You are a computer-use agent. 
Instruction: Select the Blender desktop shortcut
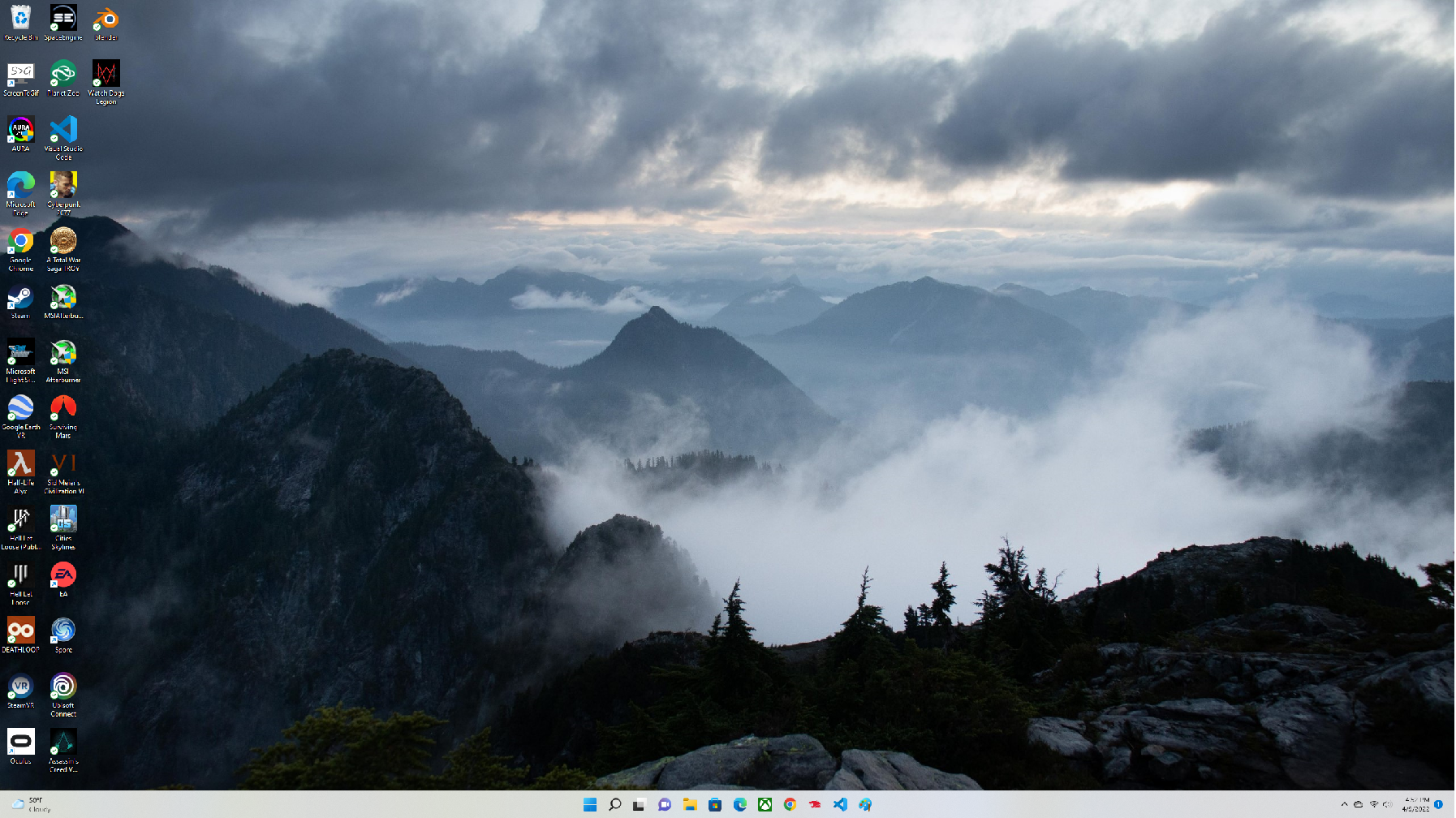(x=106, y=23)
